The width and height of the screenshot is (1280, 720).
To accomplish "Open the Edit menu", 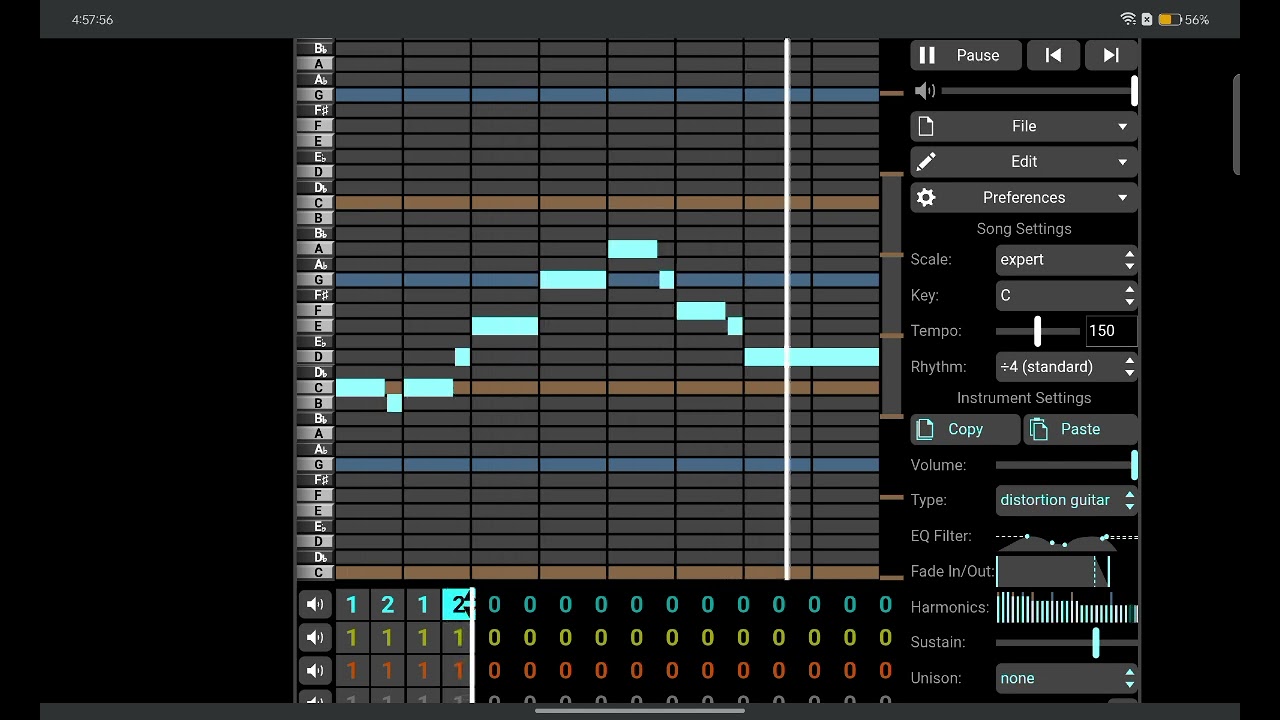I will [x=1024, y=161].
